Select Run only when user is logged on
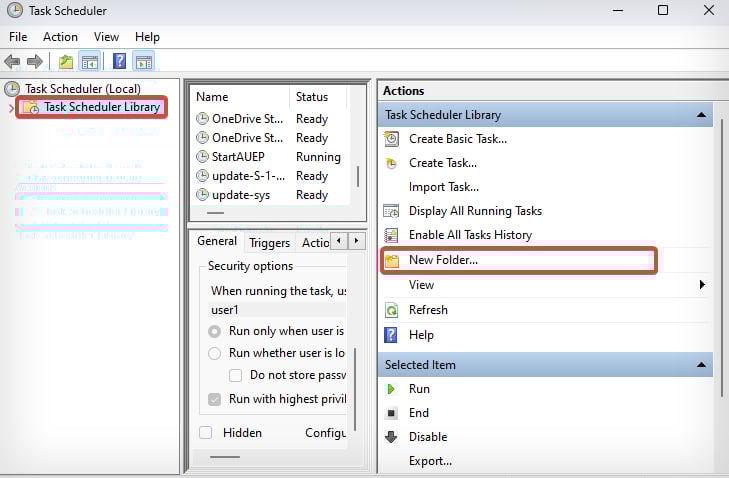The height and width of the screenshot is (478, 729). (x=214, y=332)
